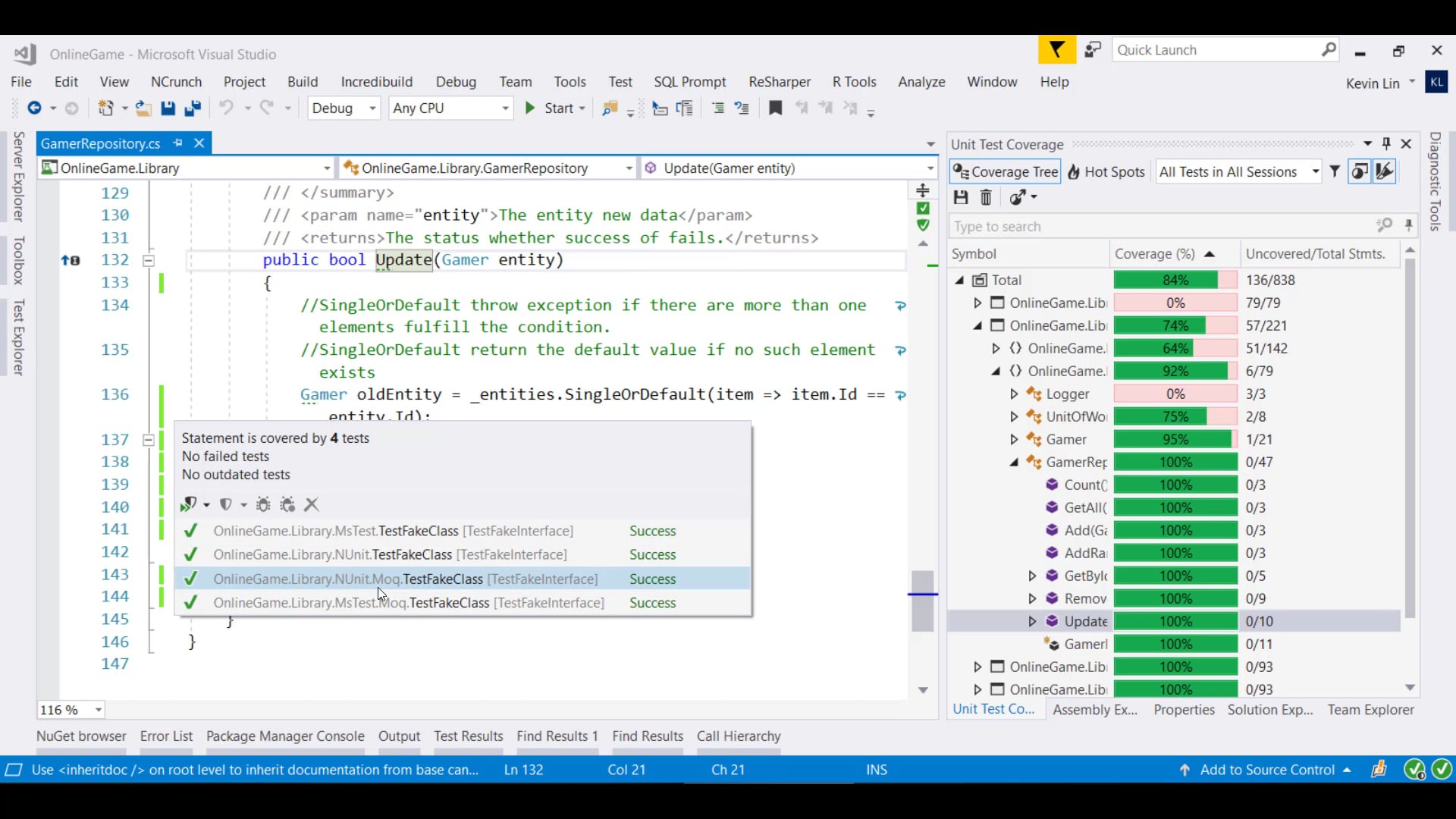Switch to the Test Results tab
Image resolution: width=1456 pixels, height=819 pixels.
(468, 736)
